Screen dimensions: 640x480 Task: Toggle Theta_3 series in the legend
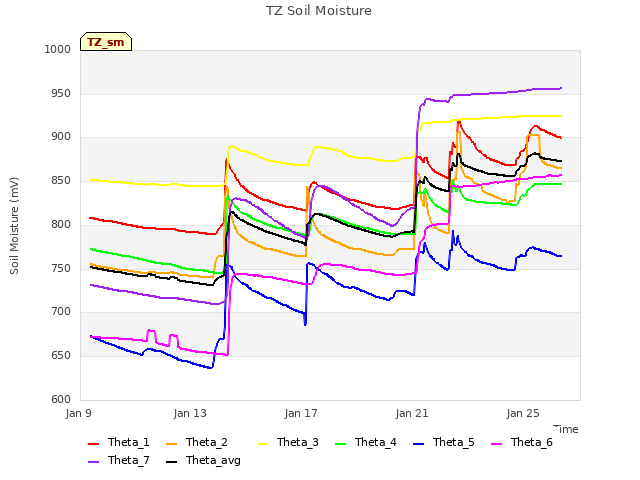[288, 442]
